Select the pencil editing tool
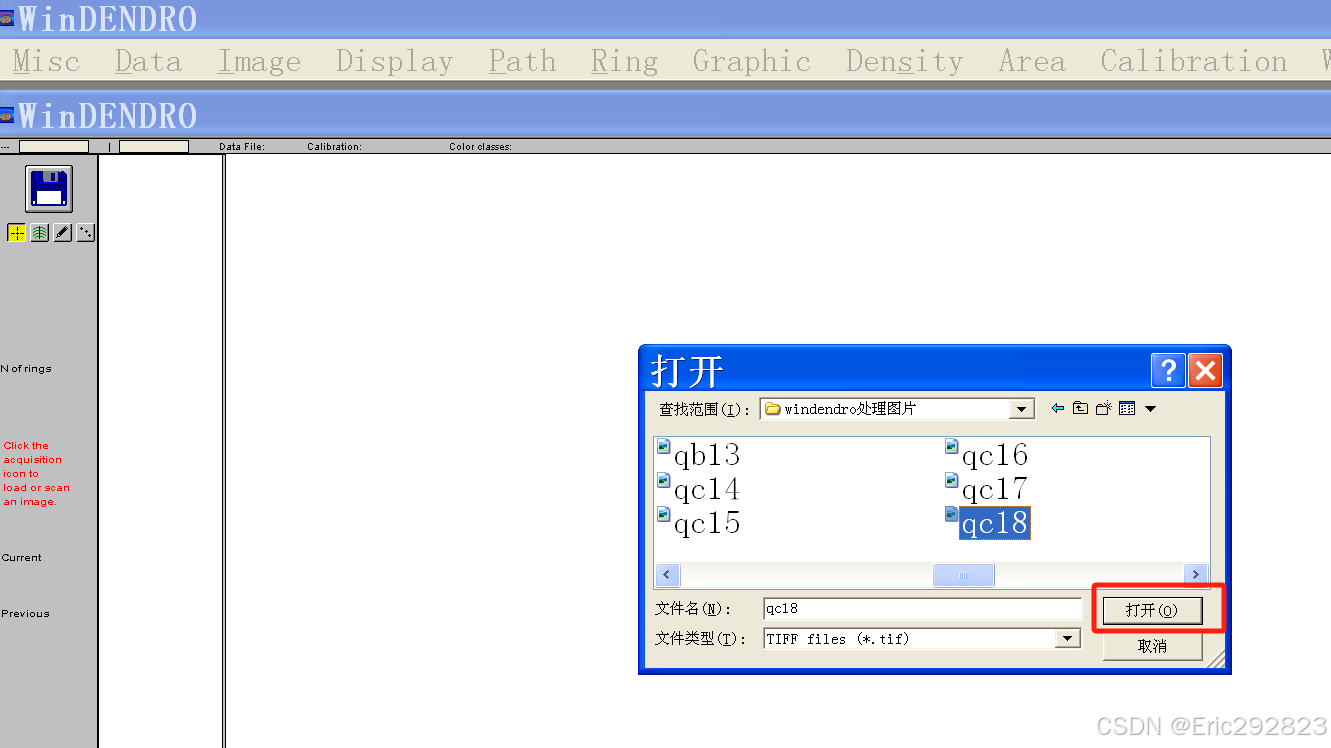This screenshot has width=1331, height=748. [62, 232]
